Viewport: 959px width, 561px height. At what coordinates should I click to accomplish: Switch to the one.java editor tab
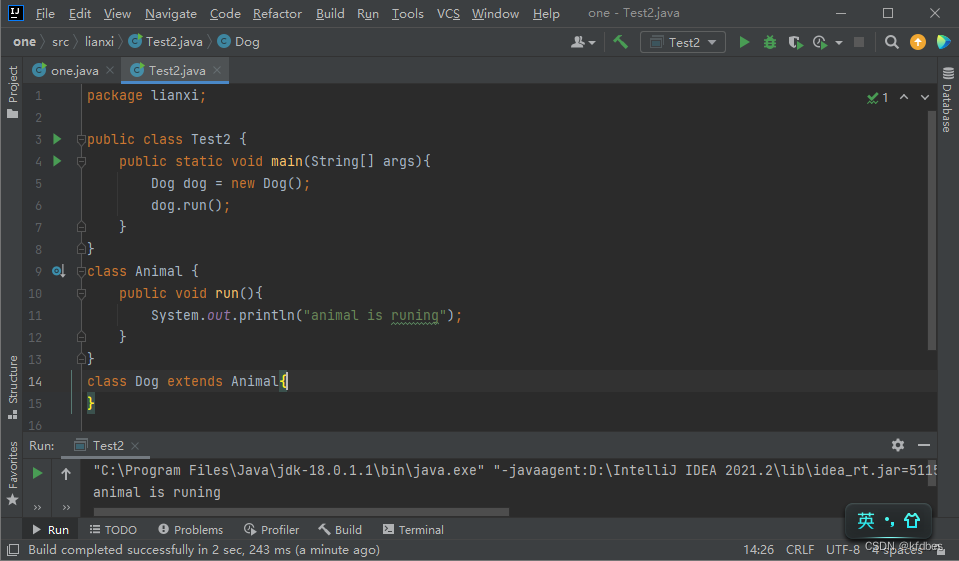coord(75,70)
